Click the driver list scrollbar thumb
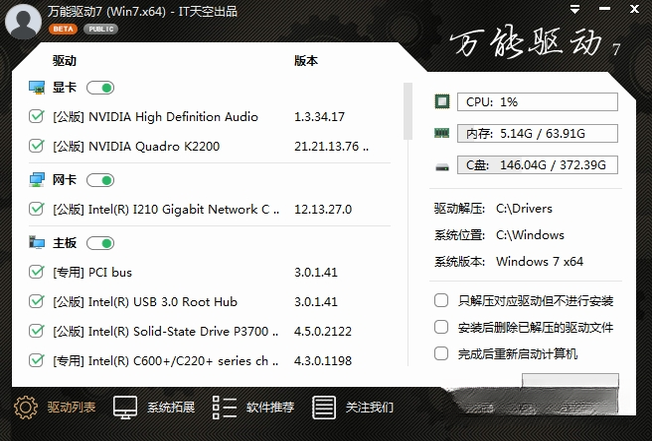This screenshot has height=441, width=652. (x=408, y=111)
